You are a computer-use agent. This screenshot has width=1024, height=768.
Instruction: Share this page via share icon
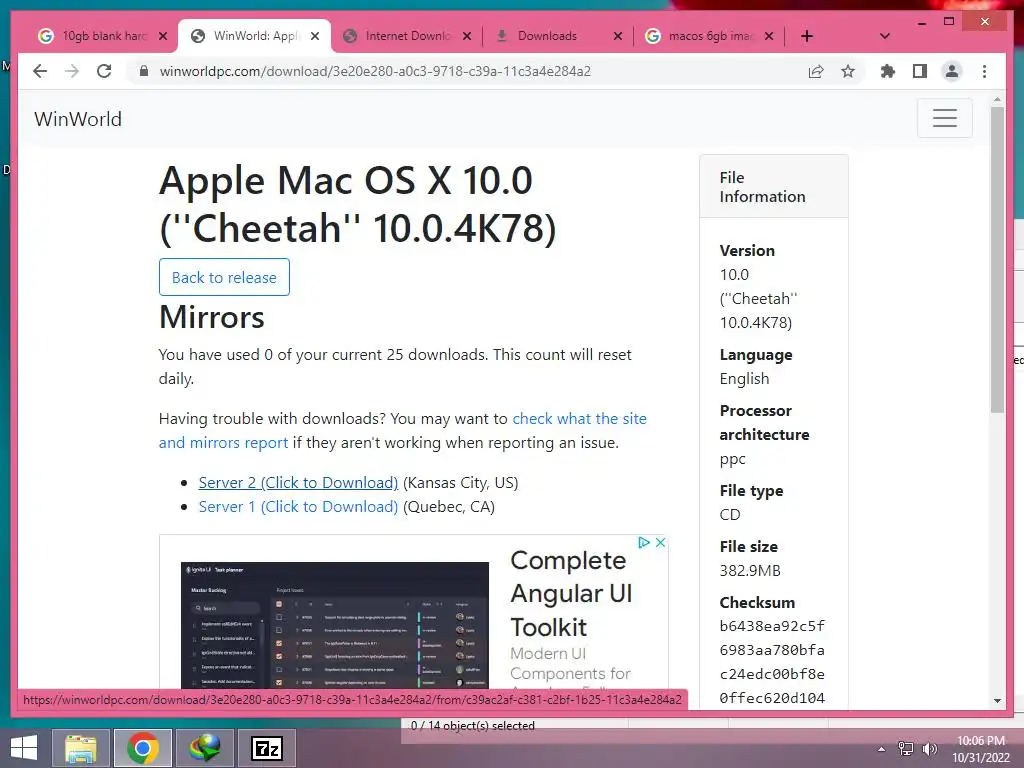click(x=816, y=71)
